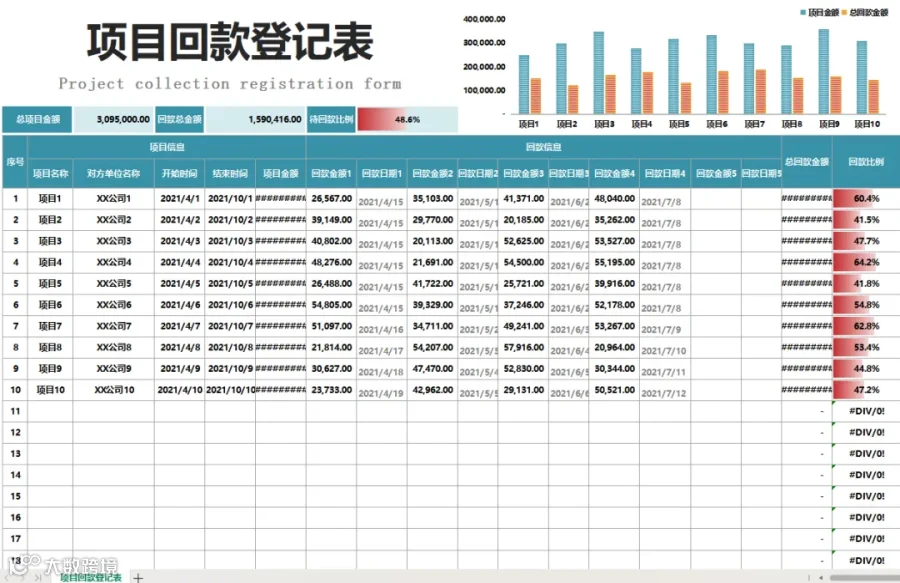
Task: Click the 回款金额2 column header
Action: [x=433, y=173]
